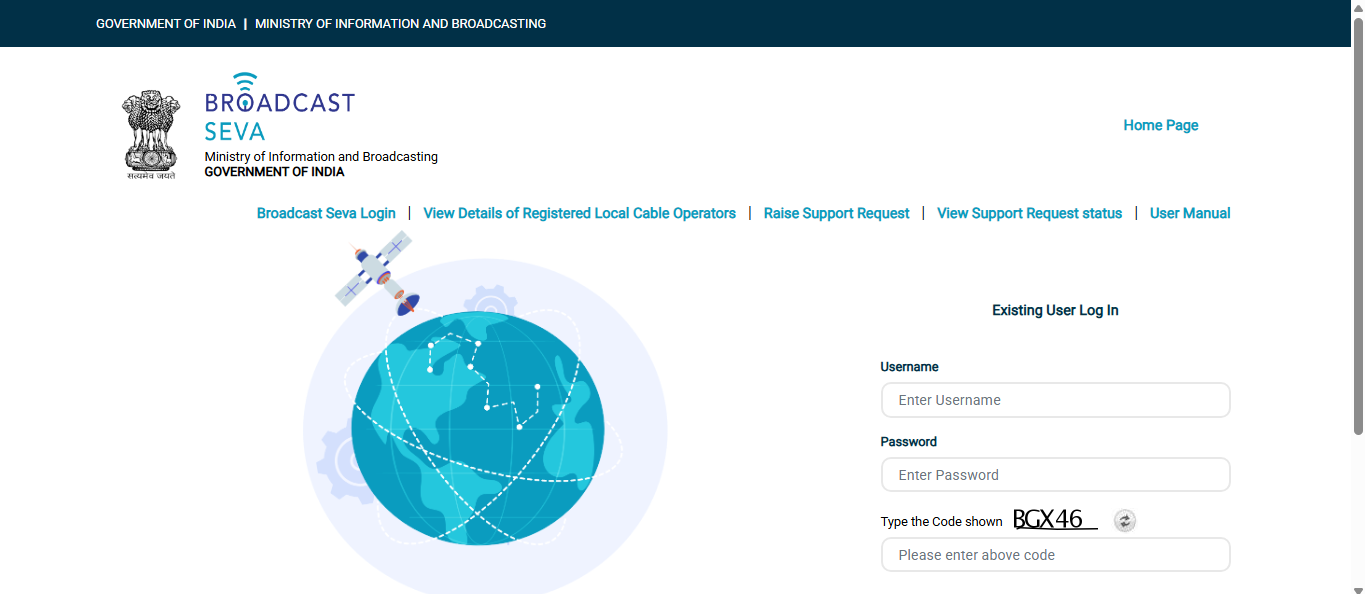Click the scrollbar up arrow

click(1358, 7)
